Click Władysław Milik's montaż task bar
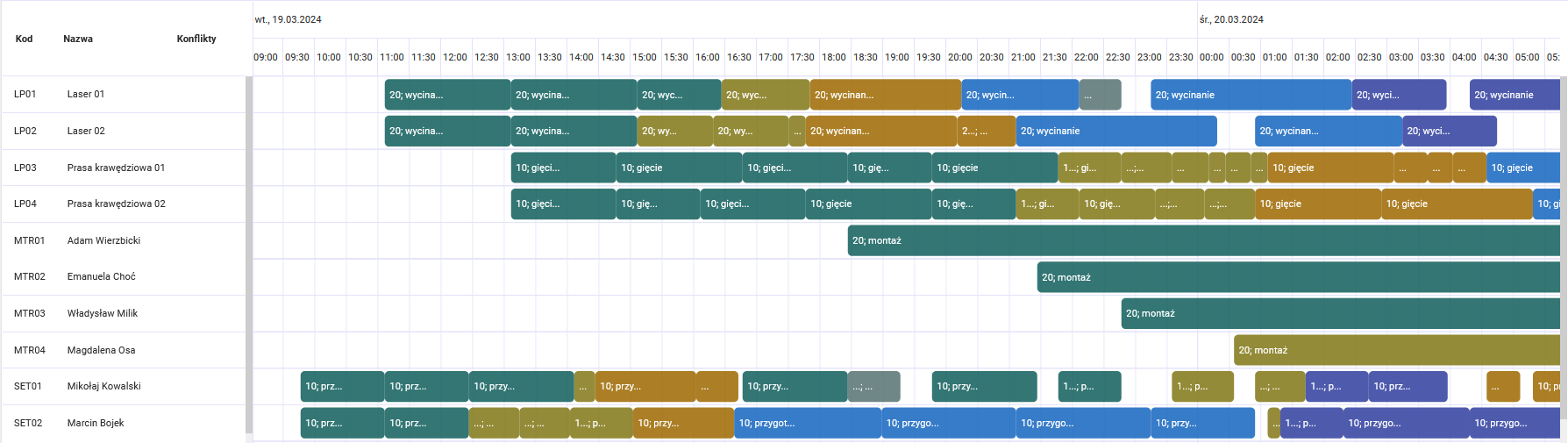The image size is (1568, 443). (1340, 313)
